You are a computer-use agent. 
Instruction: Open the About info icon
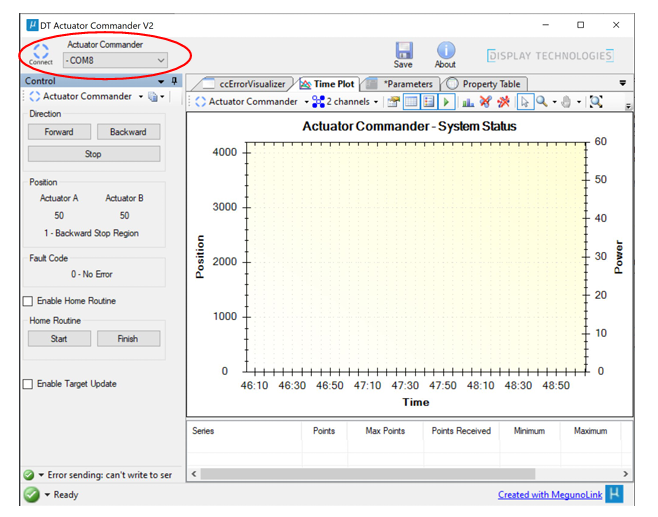pyautogui.click(x=445, y=51)
